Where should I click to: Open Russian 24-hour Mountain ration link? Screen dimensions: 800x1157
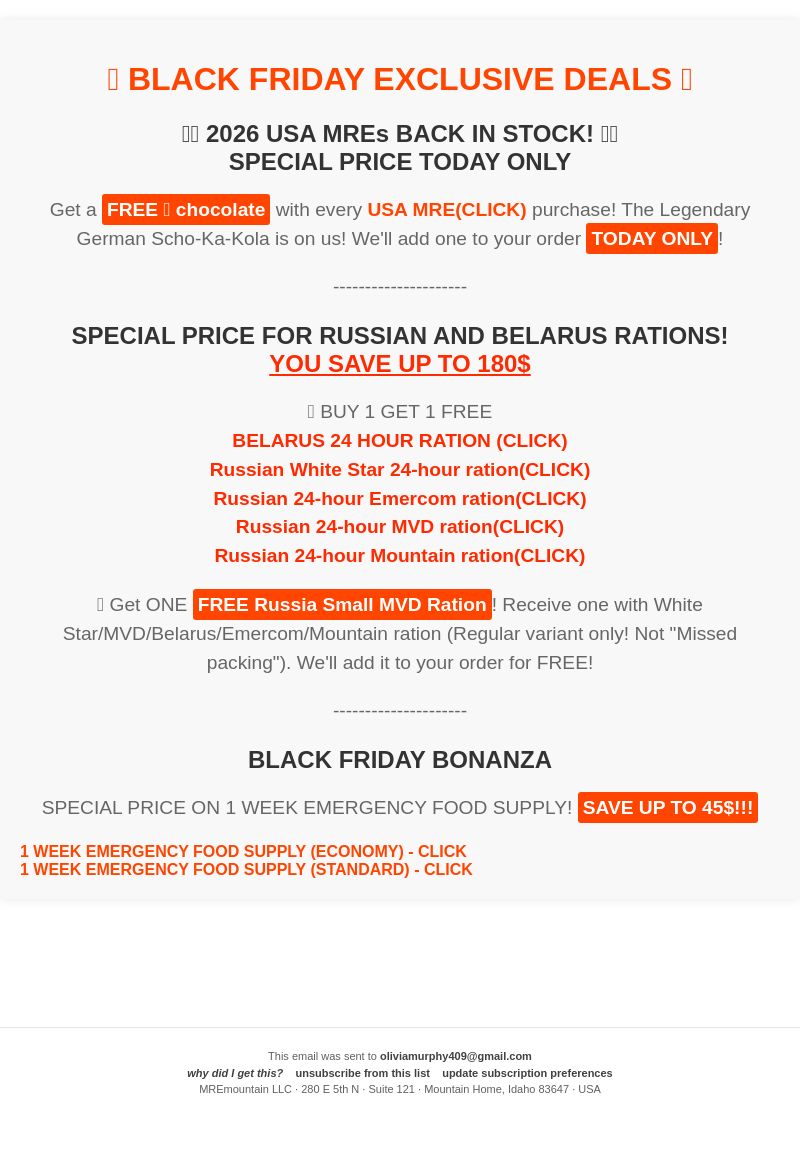[x=400, y=556]
